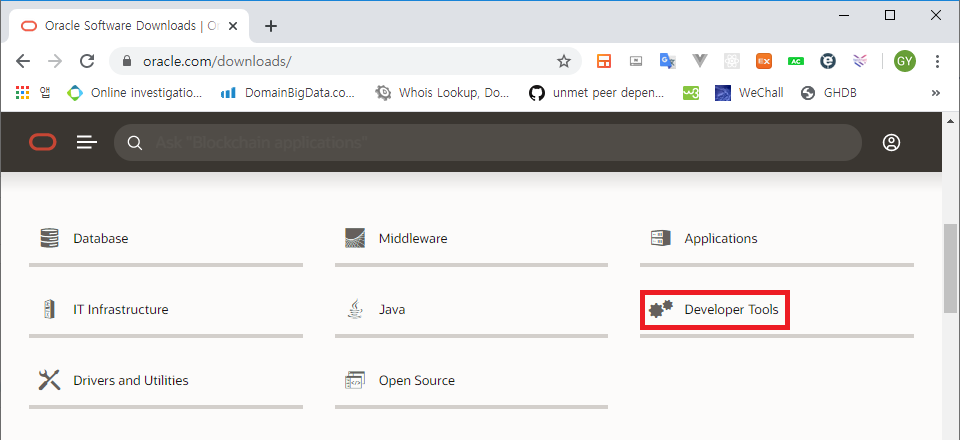Image resolution: width=960 pixels, height=440 pixels.
Task: Click the small screen extension icon
Action: point(636,61)
